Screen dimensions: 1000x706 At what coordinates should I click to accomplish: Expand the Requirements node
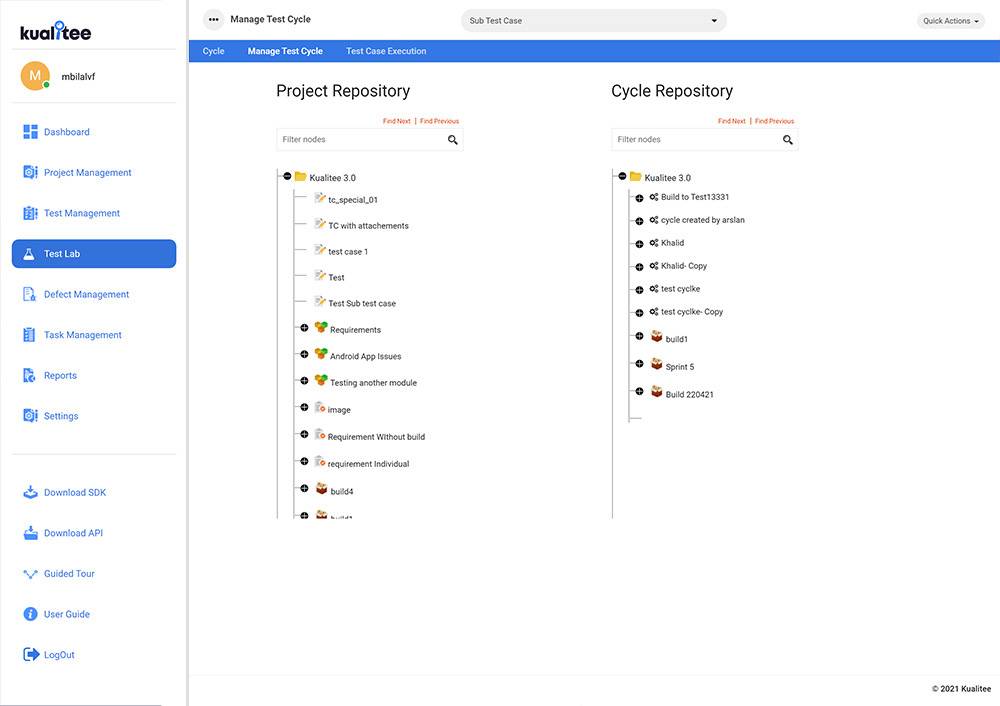[x=304, y=328]
